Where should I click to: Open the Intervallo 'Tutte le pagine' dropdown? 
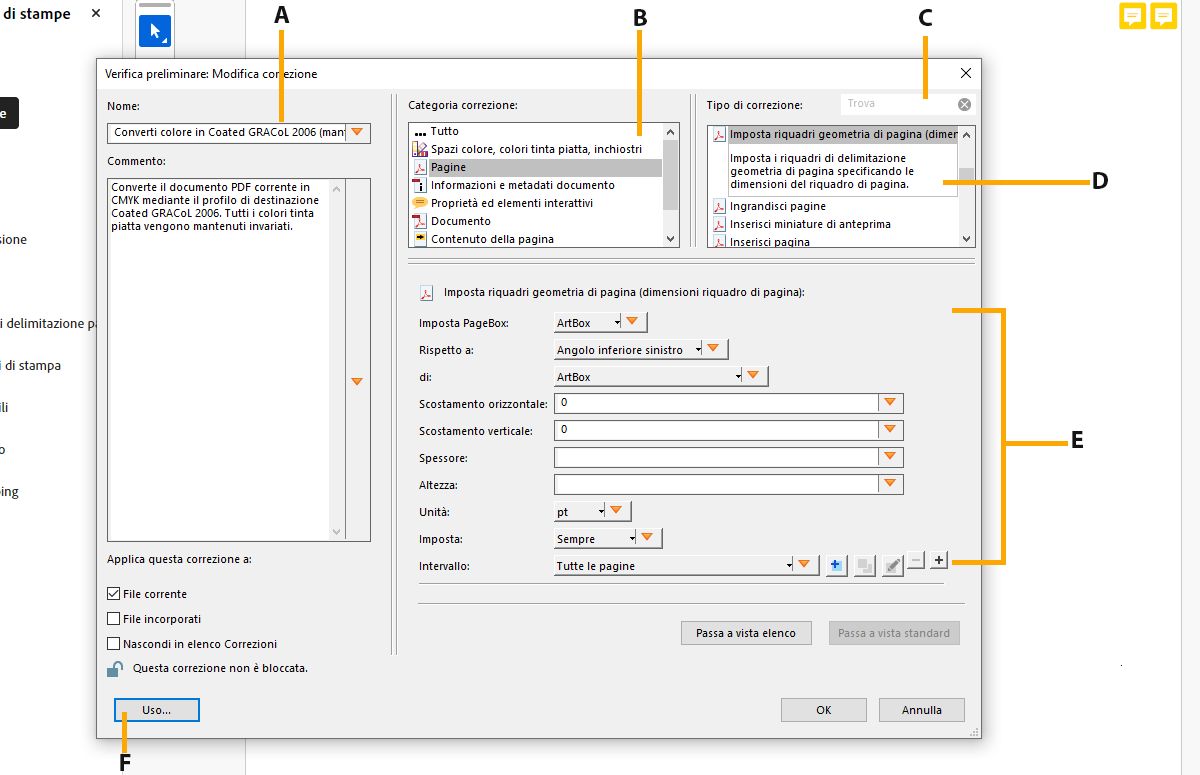(x=674, y=565)
